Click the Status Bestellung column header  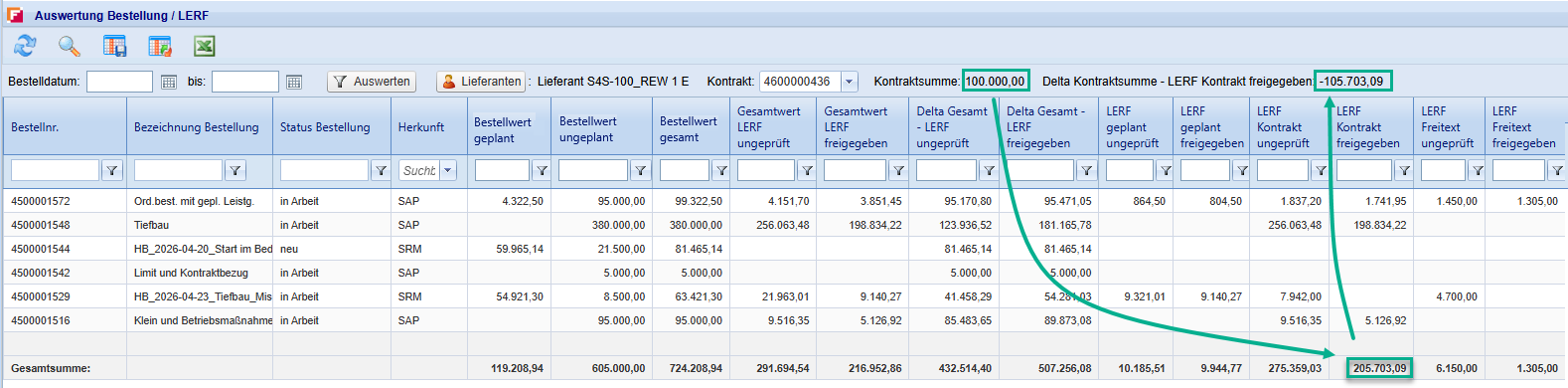click(x=332, y=127)
